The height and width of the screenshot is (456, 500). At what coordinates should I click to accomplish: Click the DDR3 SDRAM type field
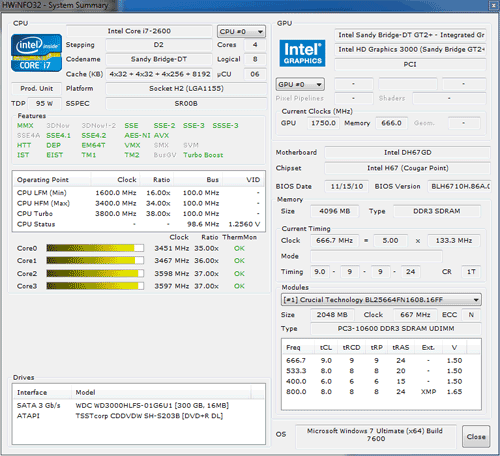click(437, 211)
